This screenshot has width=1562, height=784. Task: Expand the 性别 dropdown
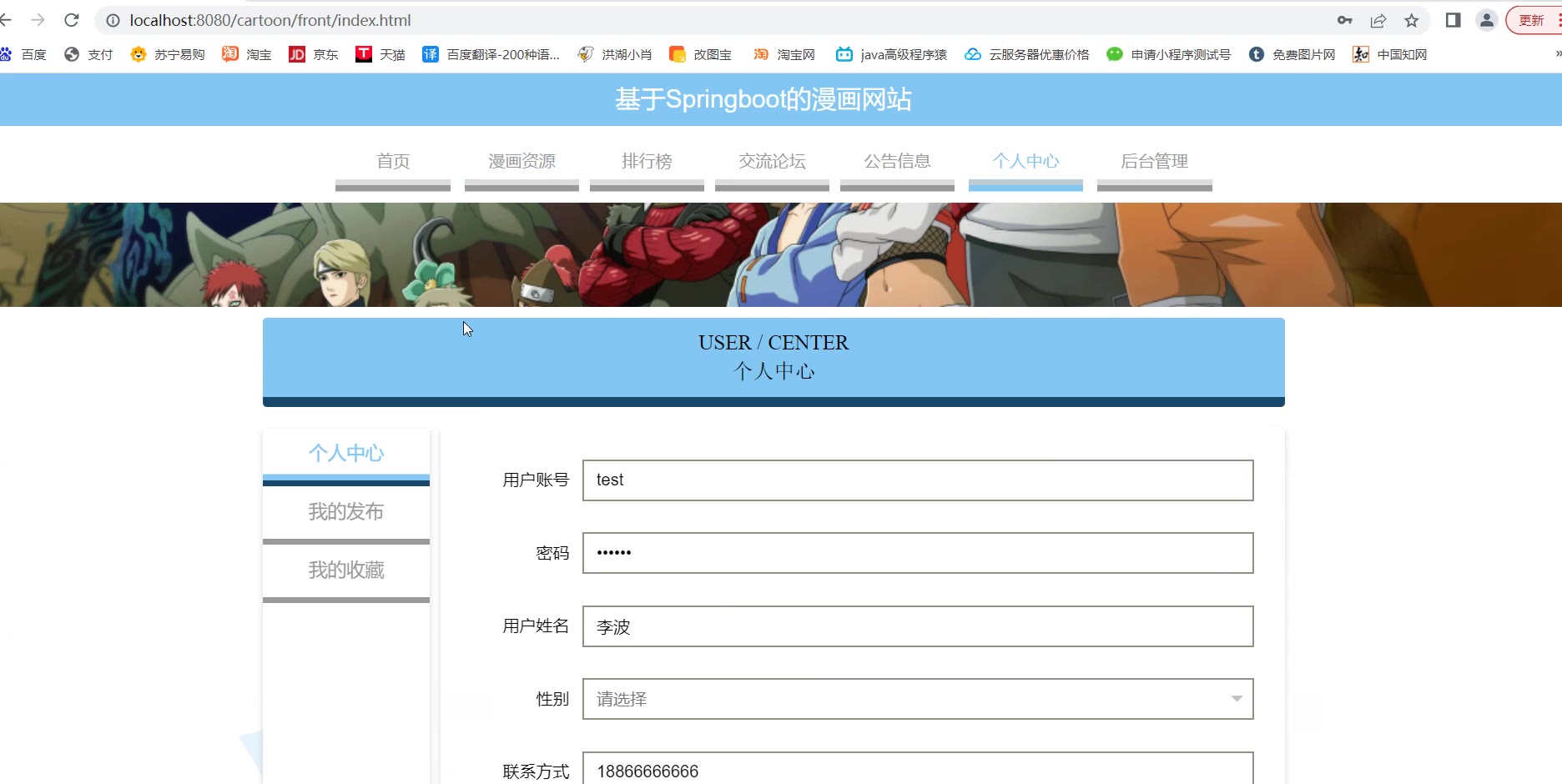[918, 699]
